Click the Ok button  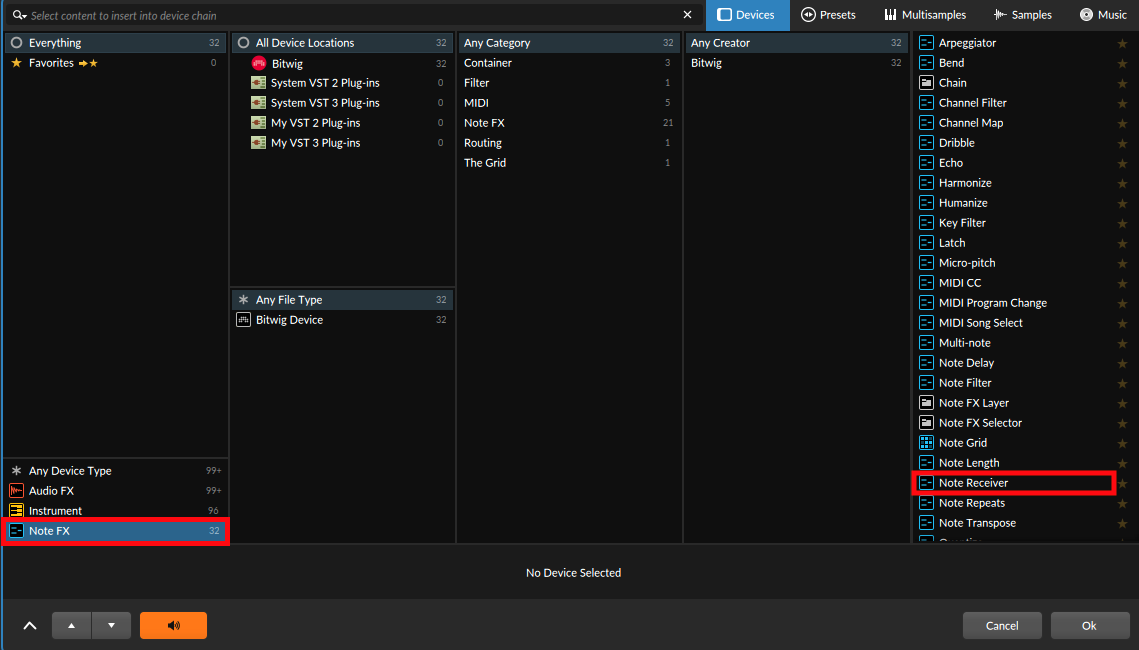(x=1089, y=625)
